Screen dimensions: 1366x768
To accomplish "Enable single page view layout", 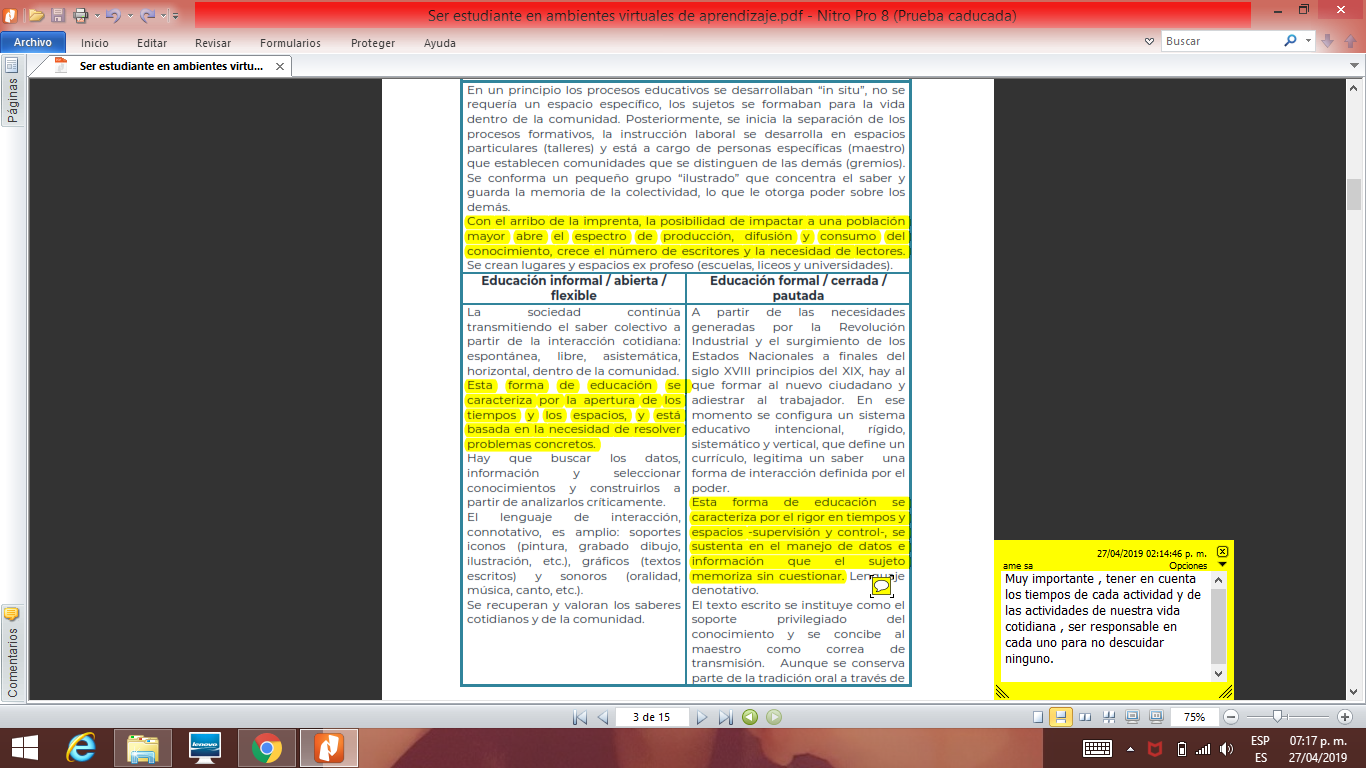I will [x=1038, y=717].
